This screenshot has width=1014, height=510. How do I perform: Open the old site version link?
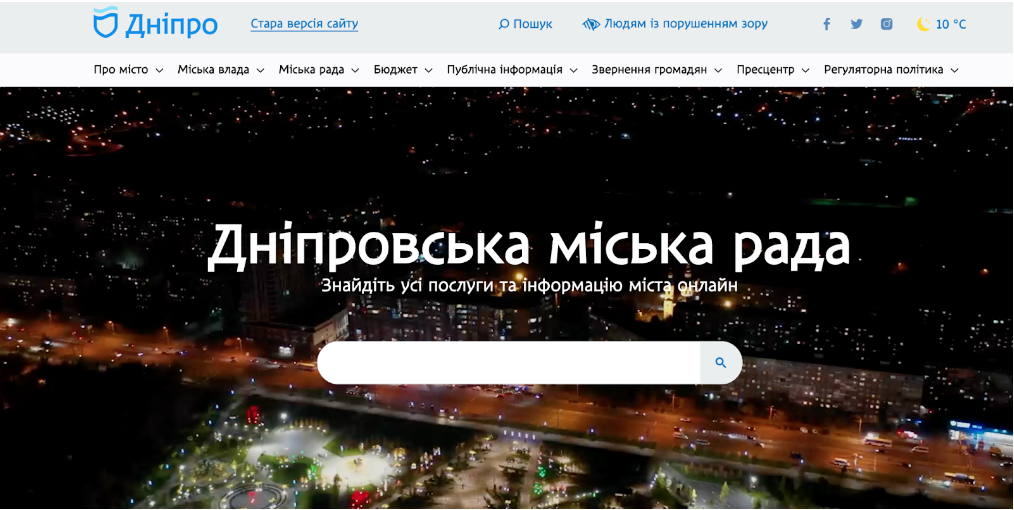coord(304,25)
